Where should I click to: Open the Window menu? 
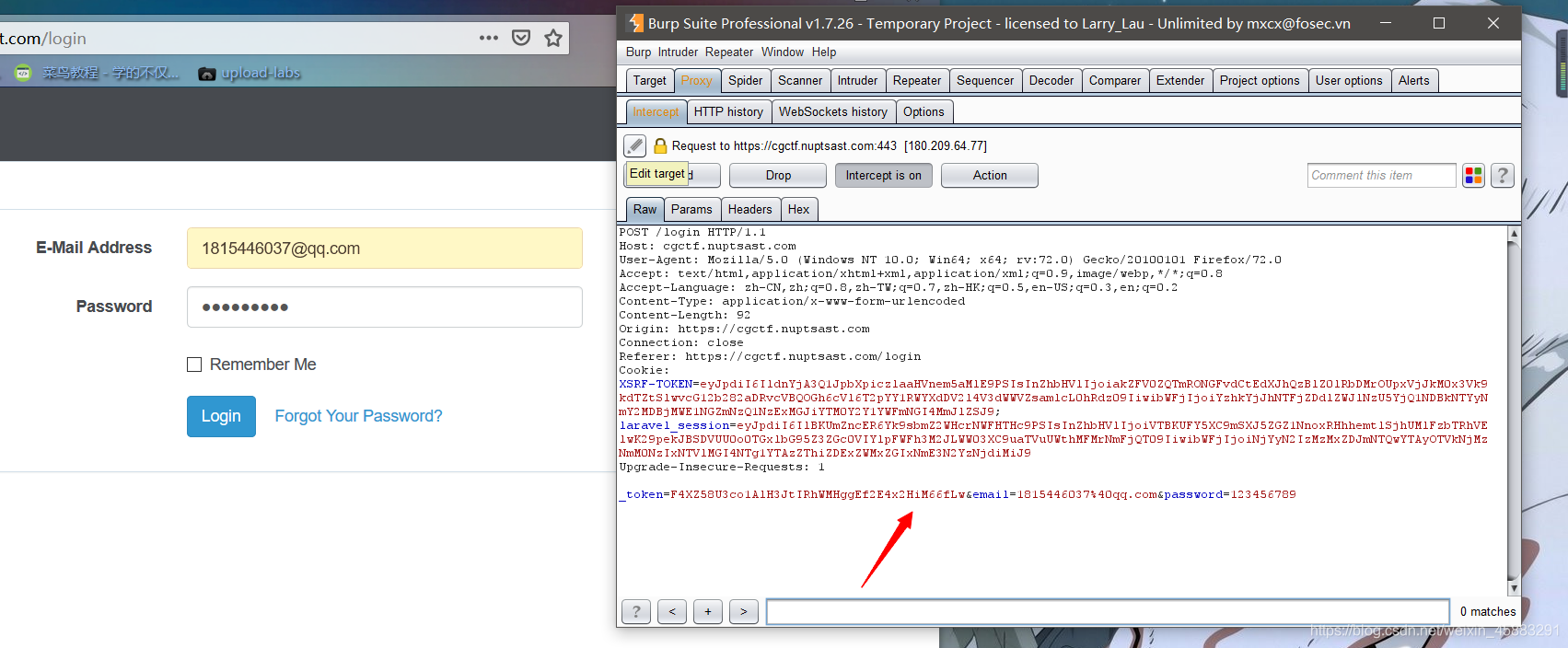point(783,52)
